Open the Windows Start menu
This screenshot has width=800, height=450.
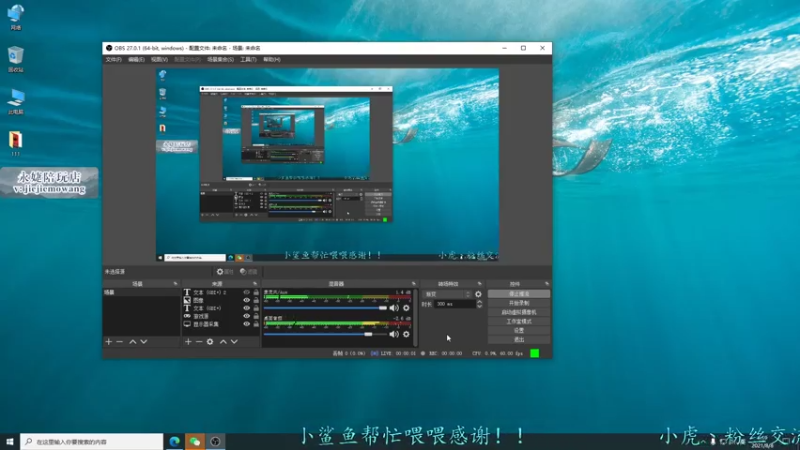click(10, 441)
